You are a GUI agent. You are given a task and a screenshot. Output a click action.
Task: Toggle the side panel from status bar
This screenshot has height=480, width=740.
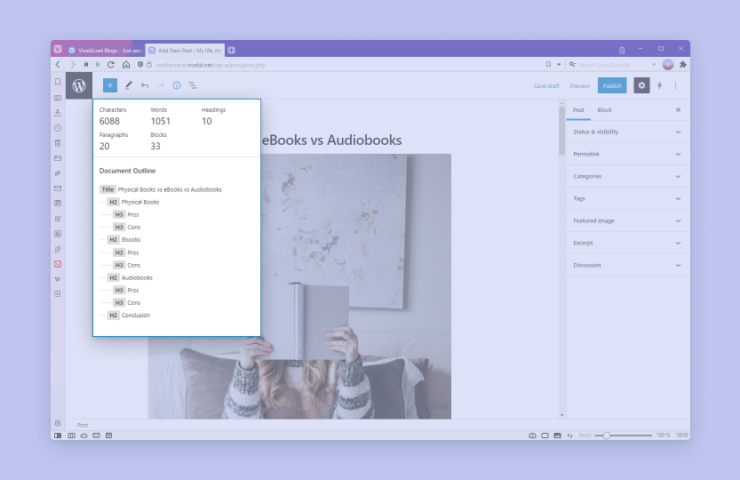58,436
